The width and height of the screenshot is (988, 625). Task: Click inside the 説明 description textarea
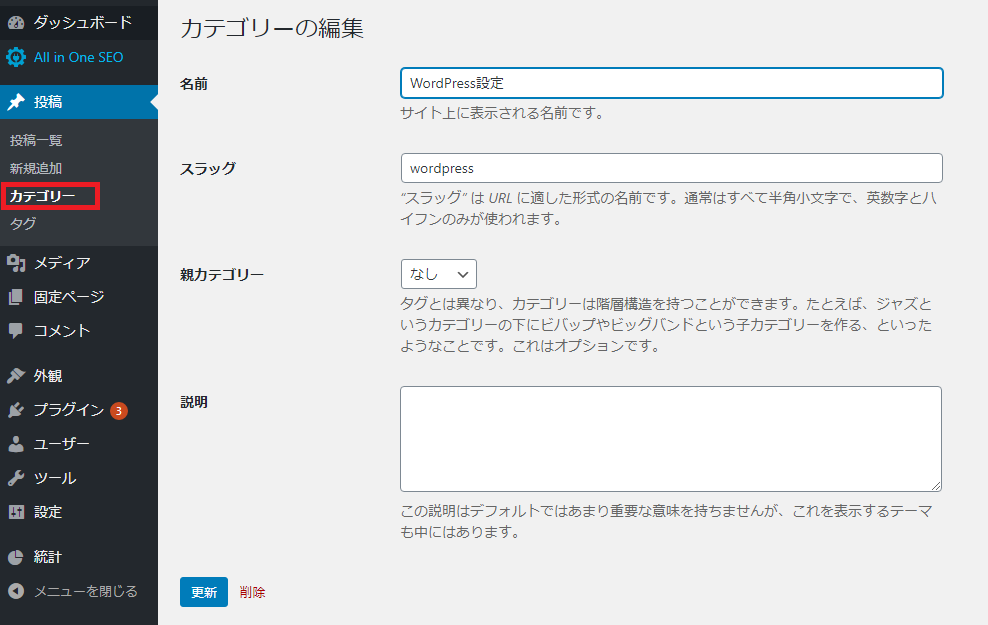coord(671,439)
